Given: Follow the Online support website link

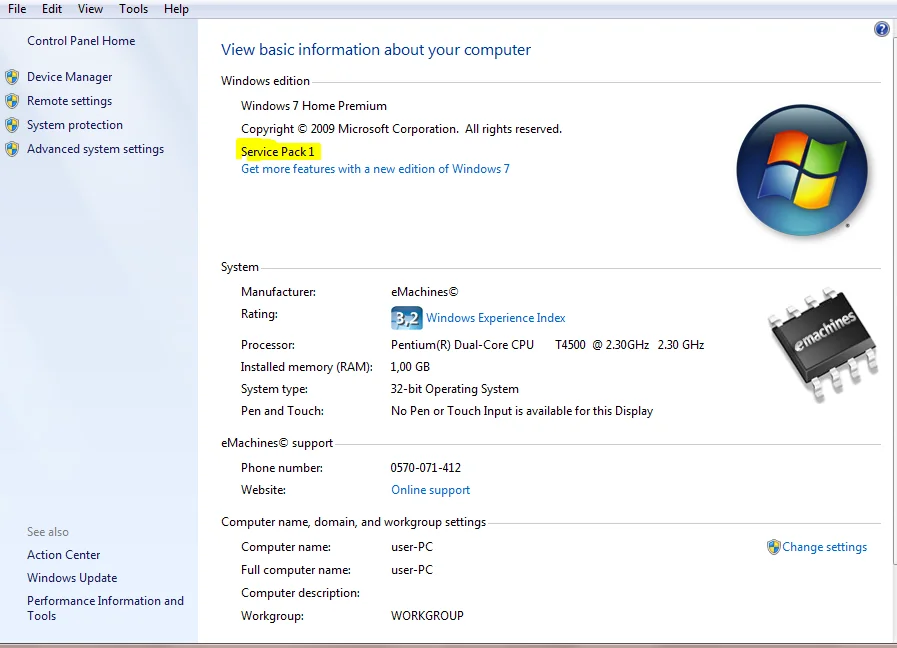Looking at the screenshot, I should coord(430,490).
